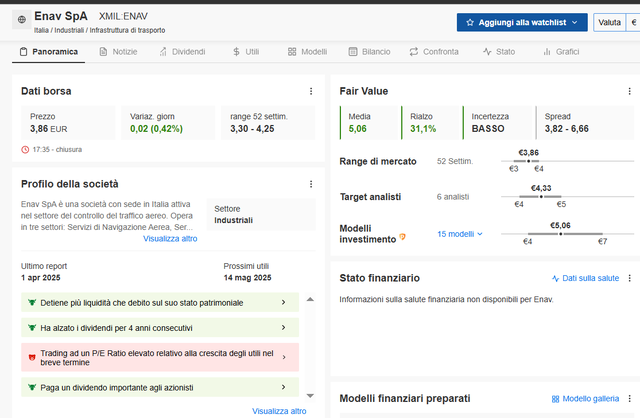Click the star icon in watchlist button
This screenshot has height=418, width=640.
coord(470,22)
